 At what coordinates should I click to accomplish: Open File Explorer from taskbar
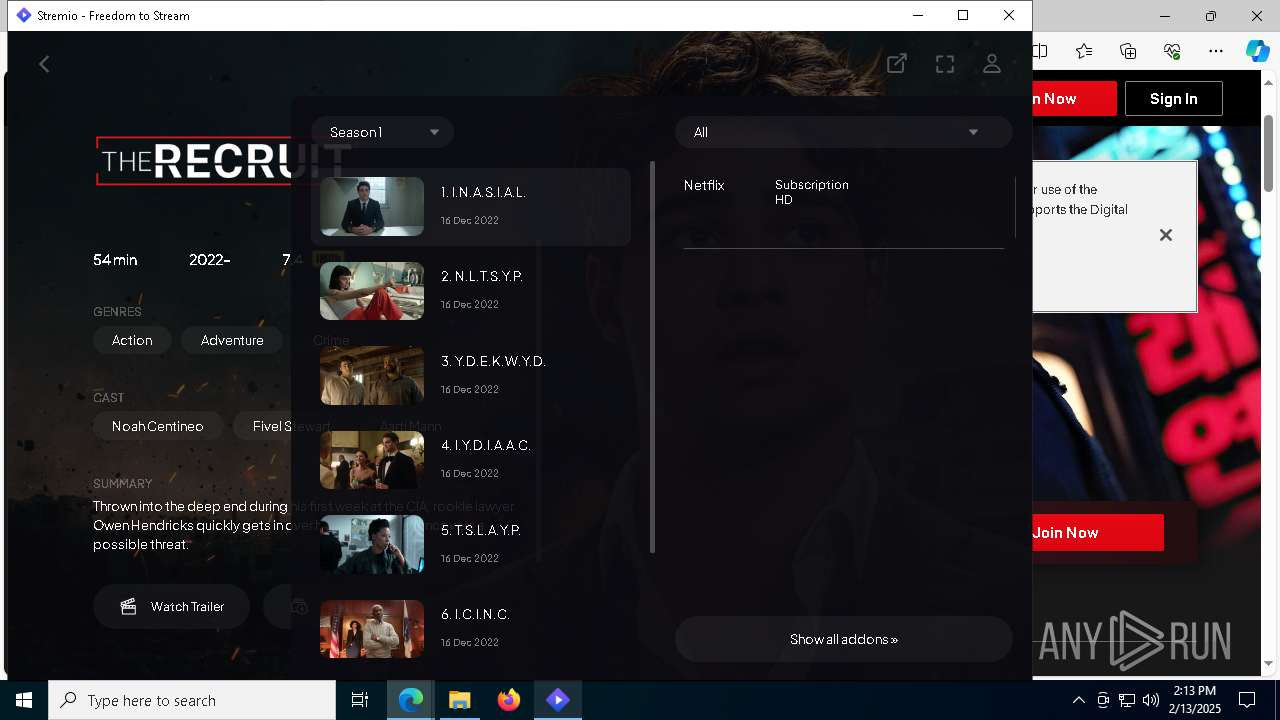click(459, 700)
